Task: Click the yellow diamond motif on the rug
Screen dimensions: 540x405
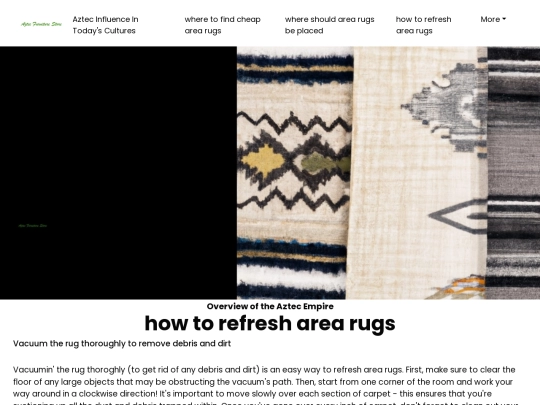Action: 263,160
